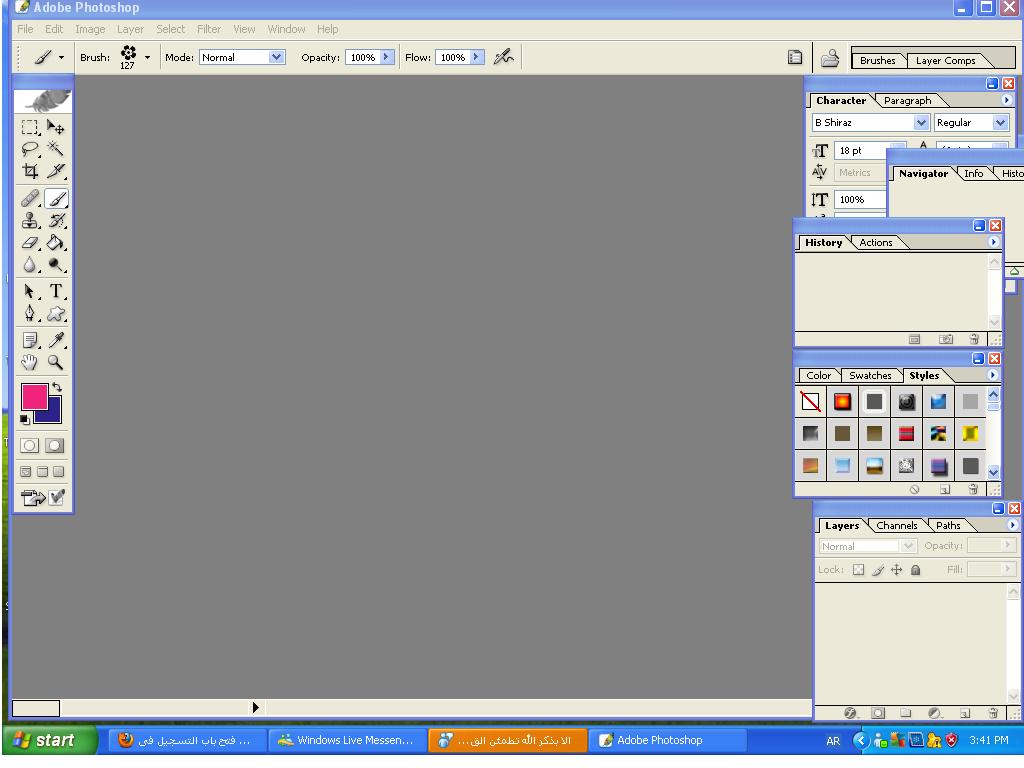Open the Character palette options menu
Viewport: 1024px width, 768px height.
click(1006, 101)
